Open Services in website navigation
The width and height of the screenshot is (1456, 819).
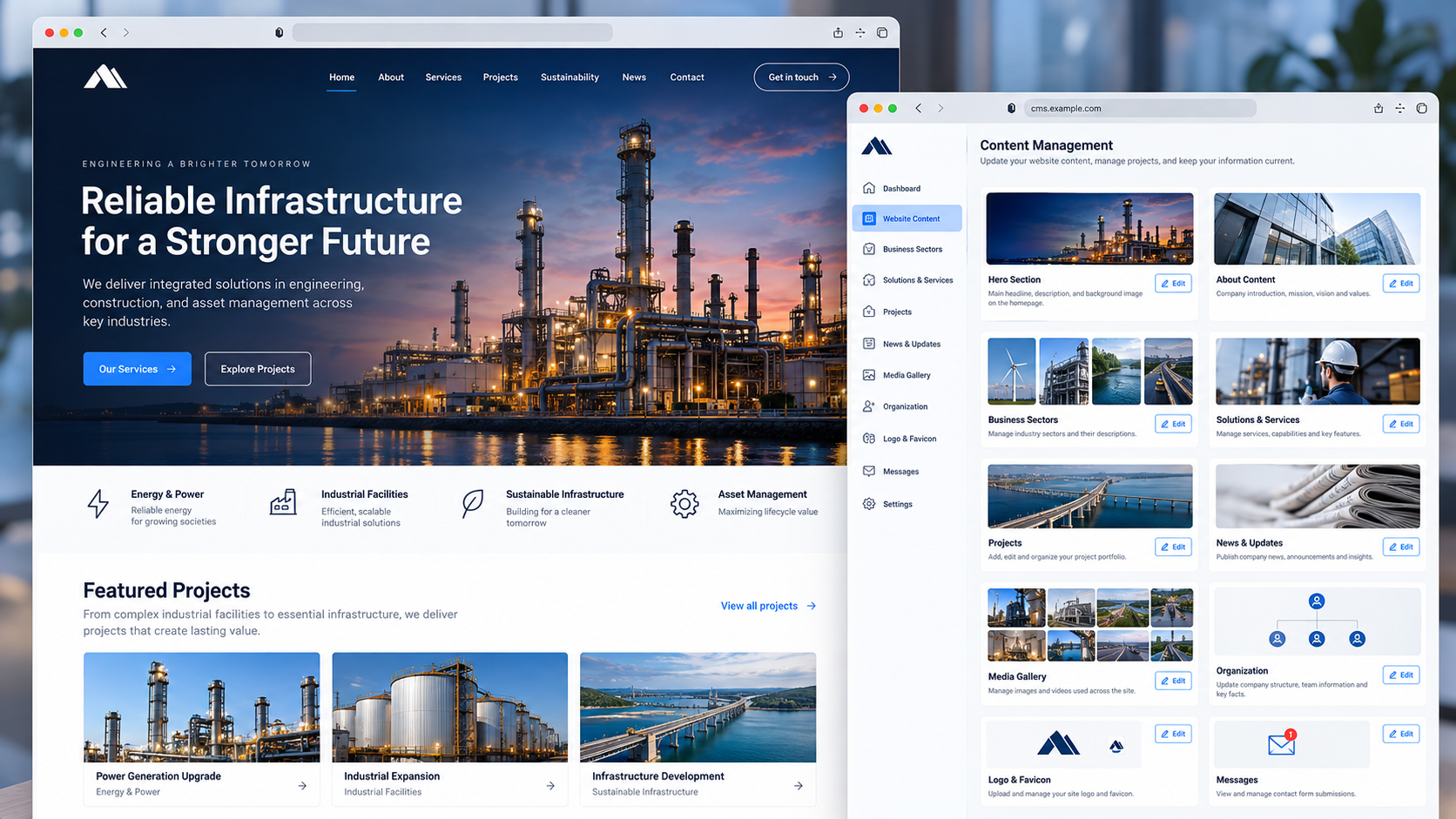443,77
